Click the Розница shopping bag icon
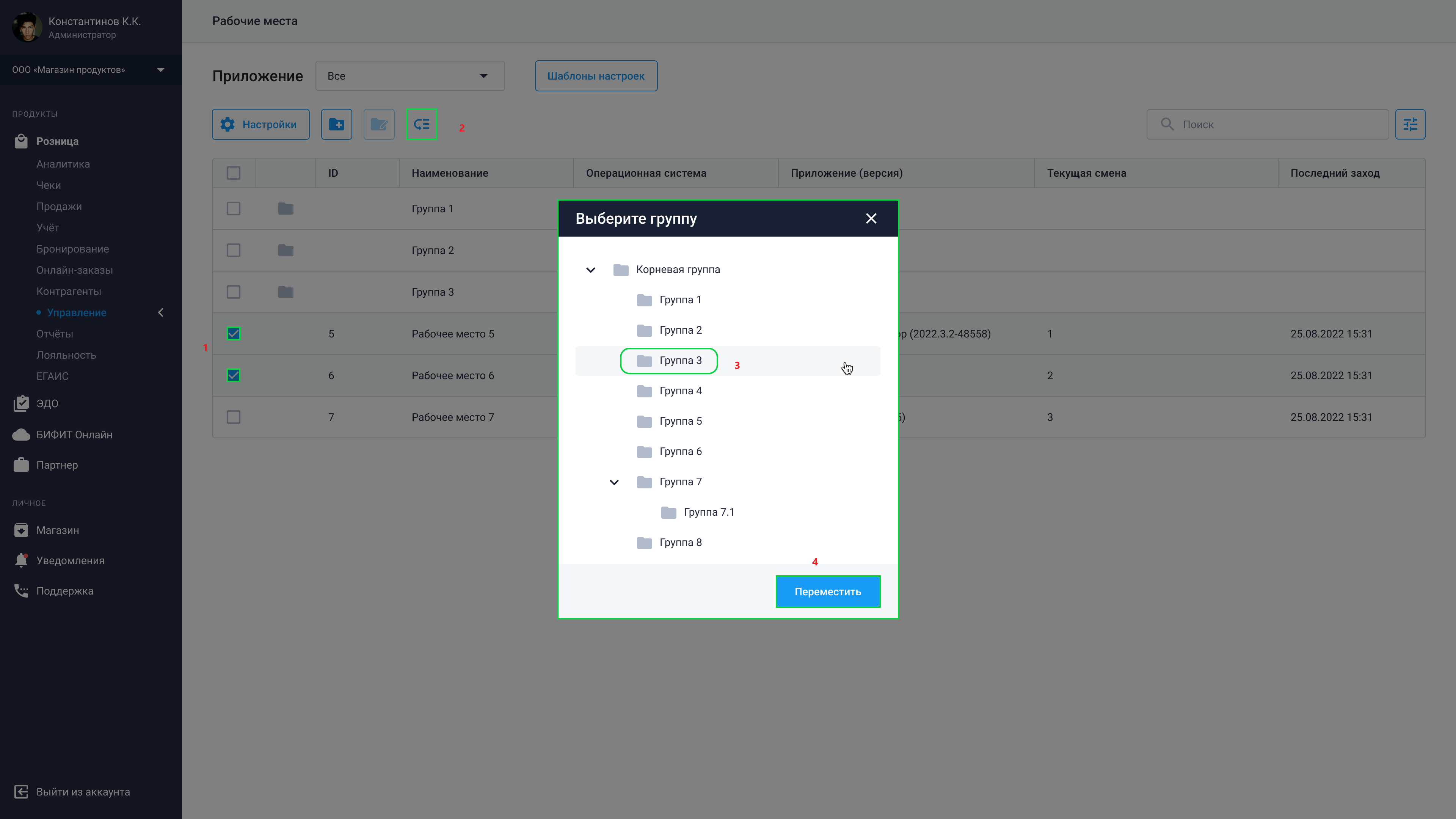The image size is (1456, 819). [21, 141]
